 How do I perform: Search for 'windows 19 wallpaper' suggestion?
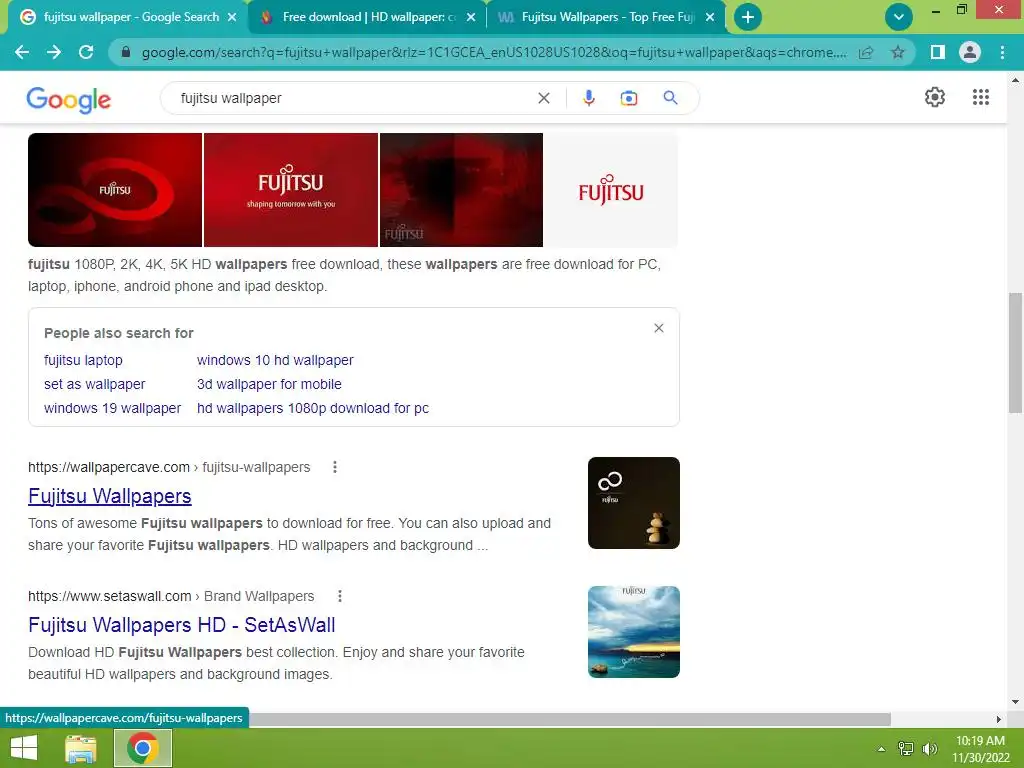[112, 408]
